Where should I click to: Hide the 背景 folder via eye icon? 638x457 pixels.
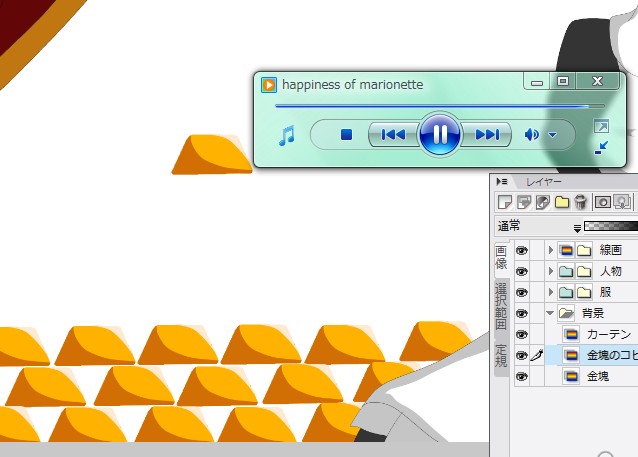522,313
